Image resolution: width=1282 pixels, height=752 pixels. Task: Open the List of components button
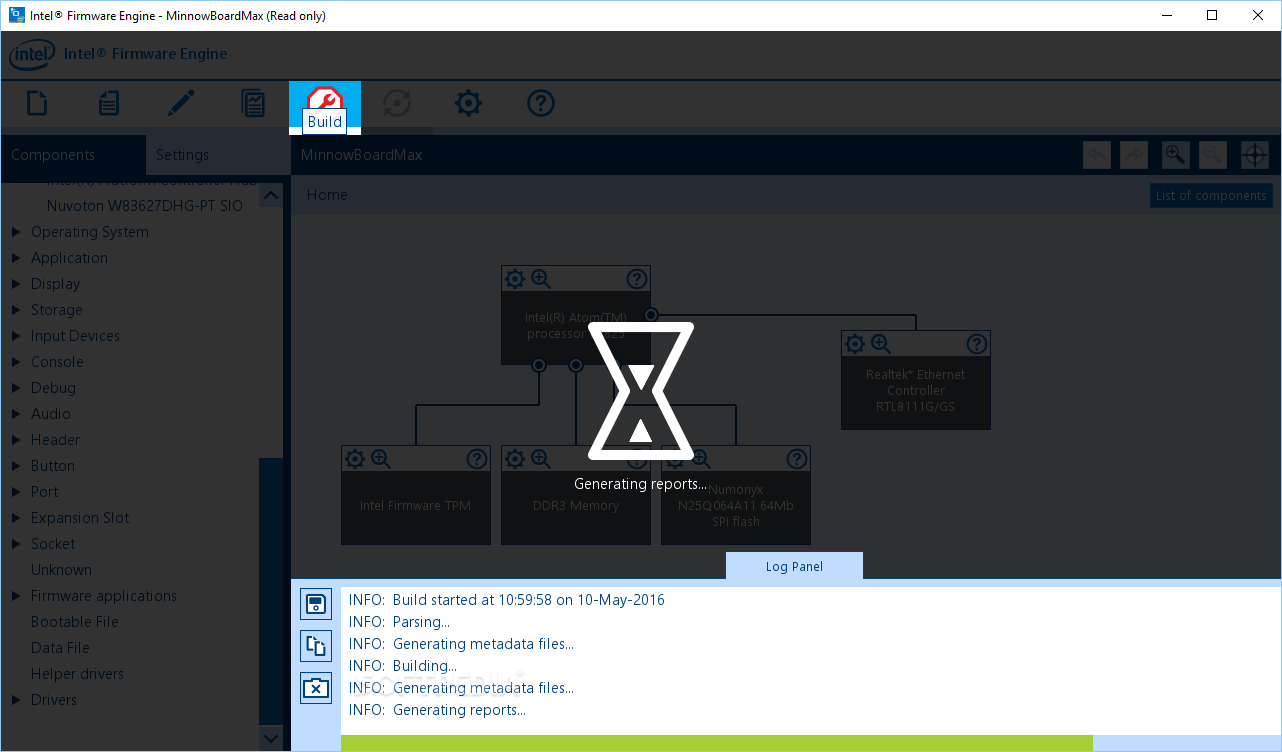1211,196
